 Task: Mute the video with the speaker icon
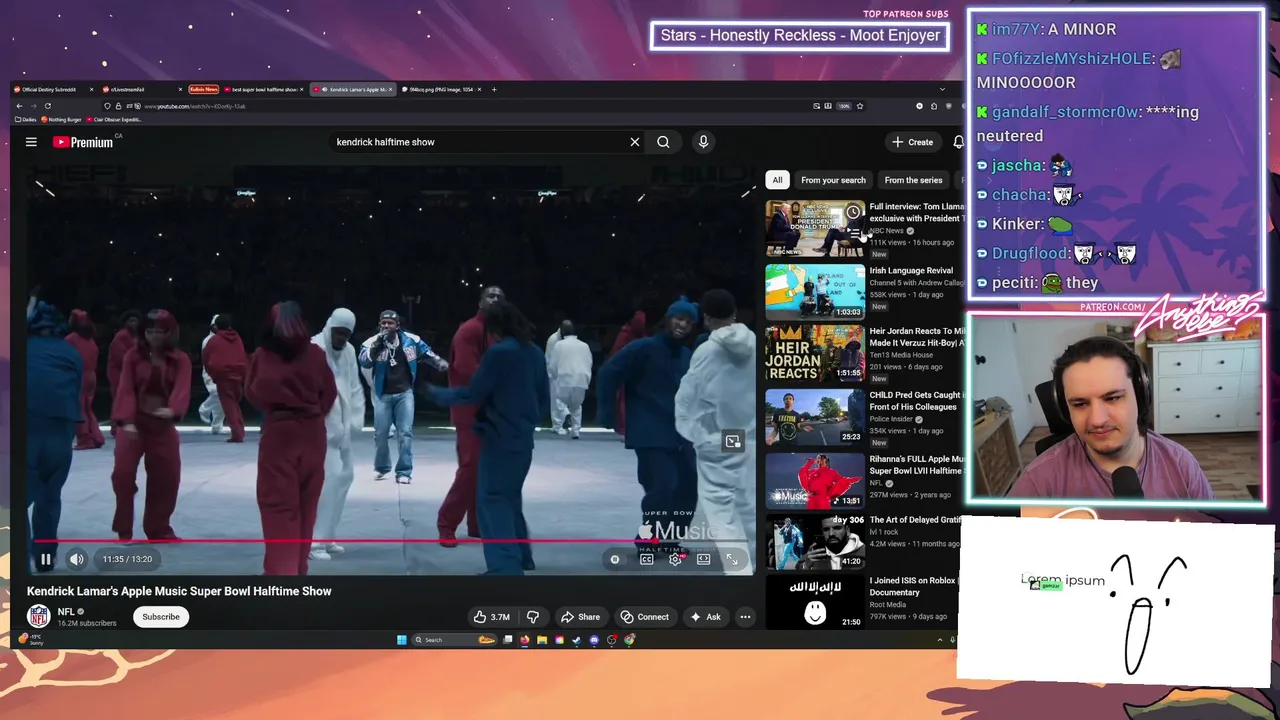(x=76, y=559)
